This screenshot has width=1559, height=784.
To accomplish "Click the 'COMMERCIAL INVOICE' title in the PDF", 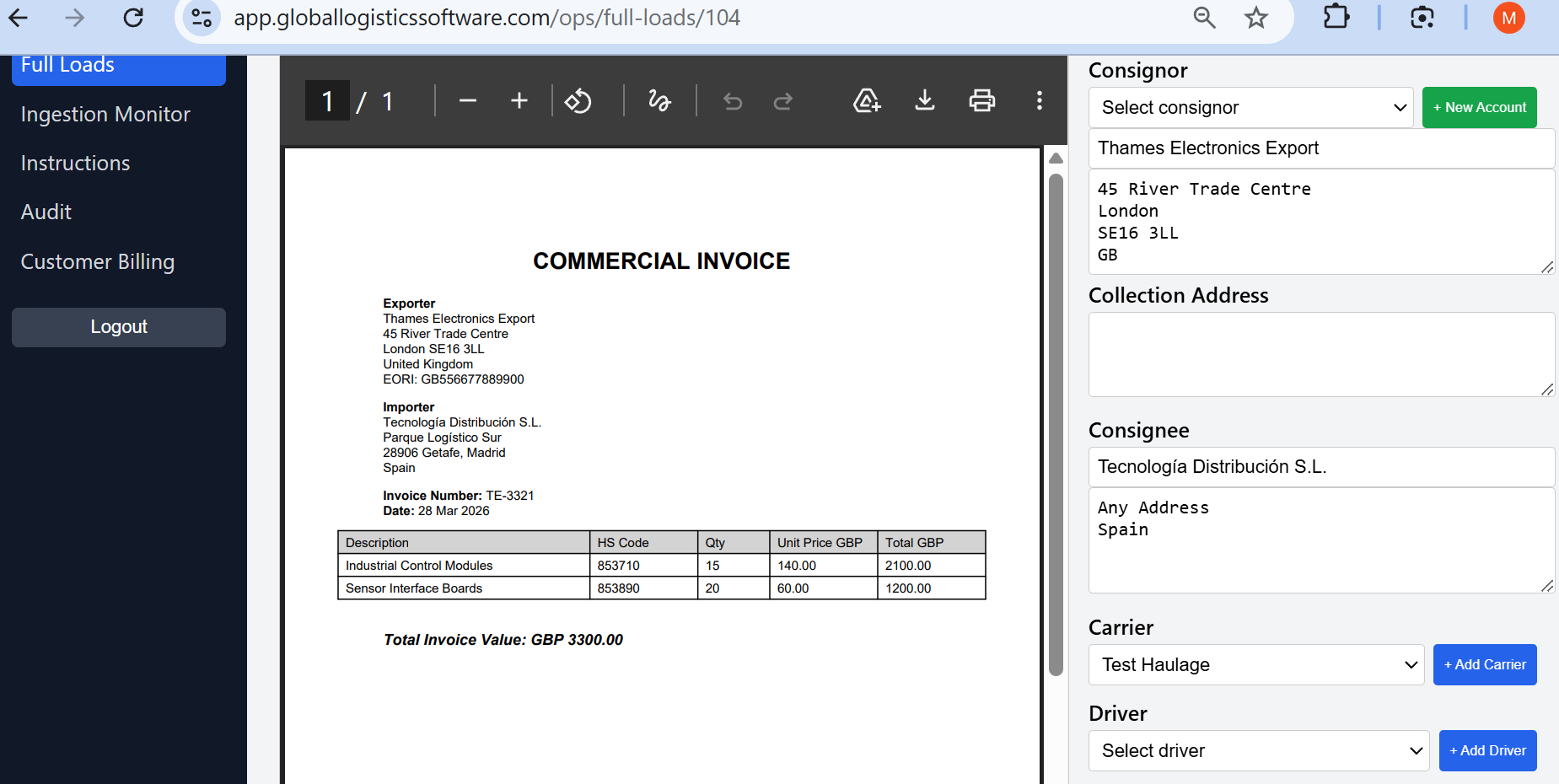I will click(x=662, y=261).
